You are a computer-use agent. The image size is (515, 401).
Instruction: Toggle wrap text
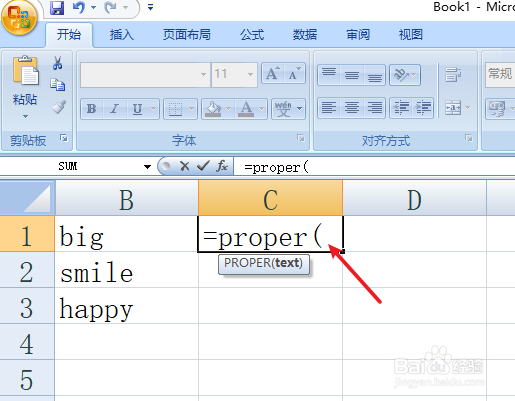(x=453, y=75)
